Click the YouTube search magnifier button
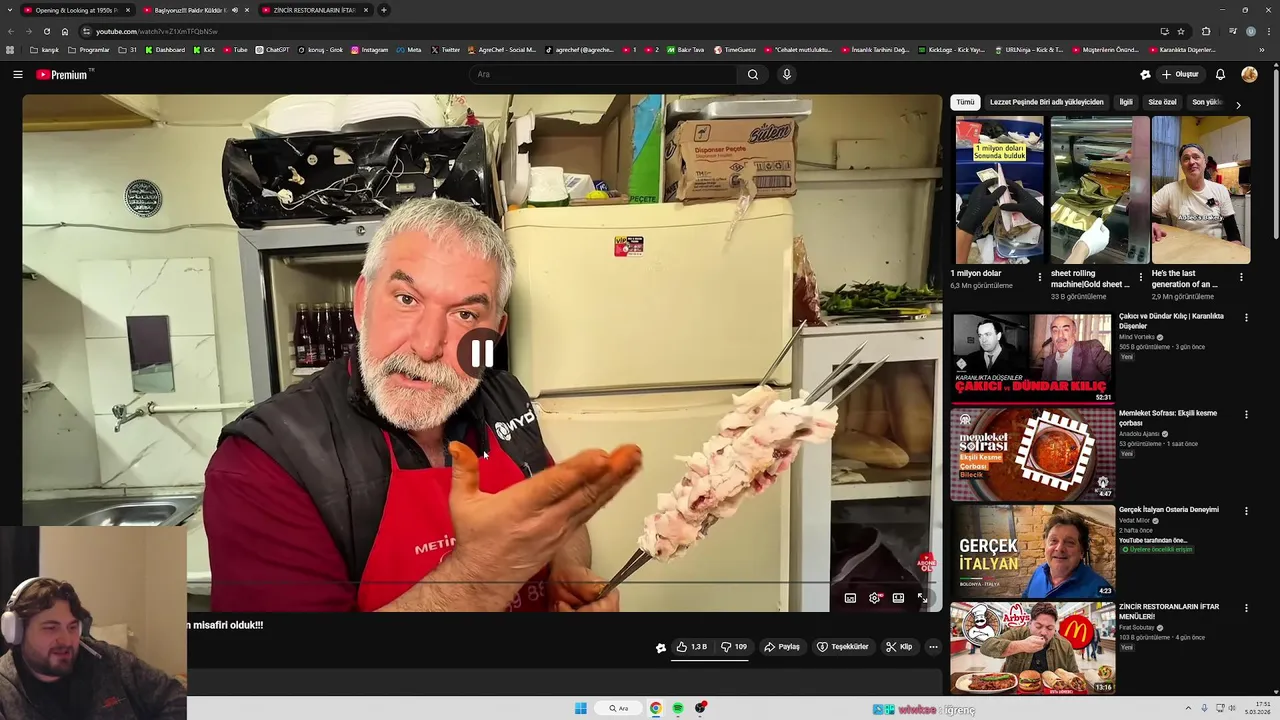 click(753, 74)
